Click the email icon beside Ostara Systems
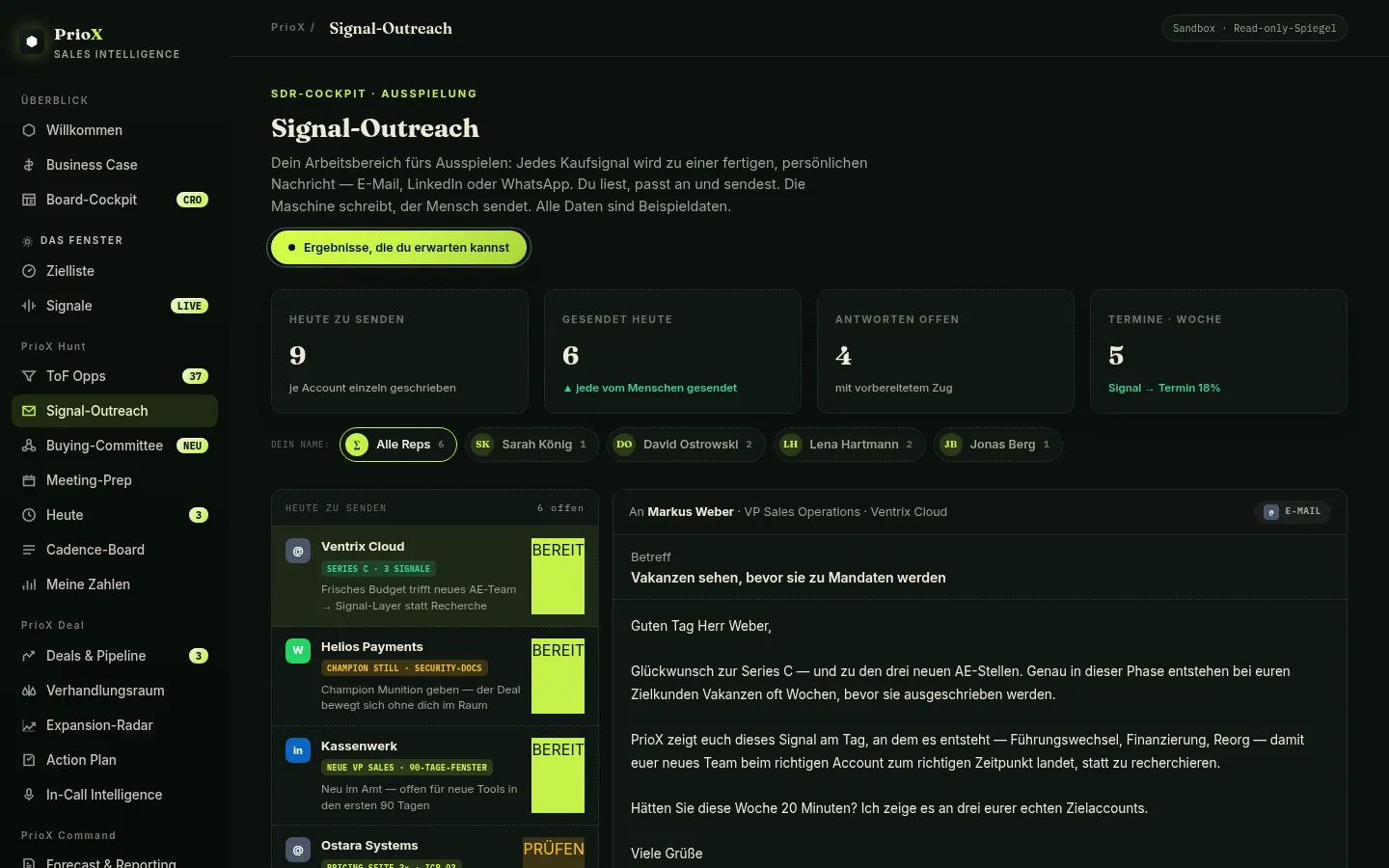 point(298,850)
